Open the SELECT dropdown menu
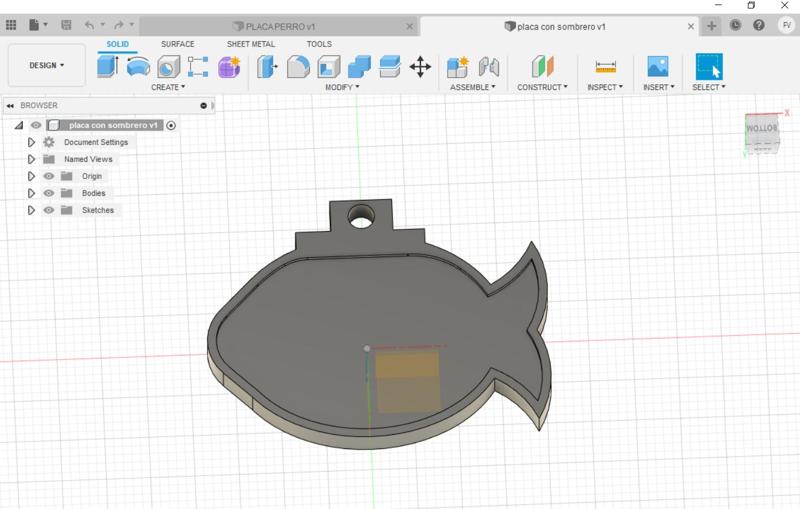800x509 pixels. point(709,87)
